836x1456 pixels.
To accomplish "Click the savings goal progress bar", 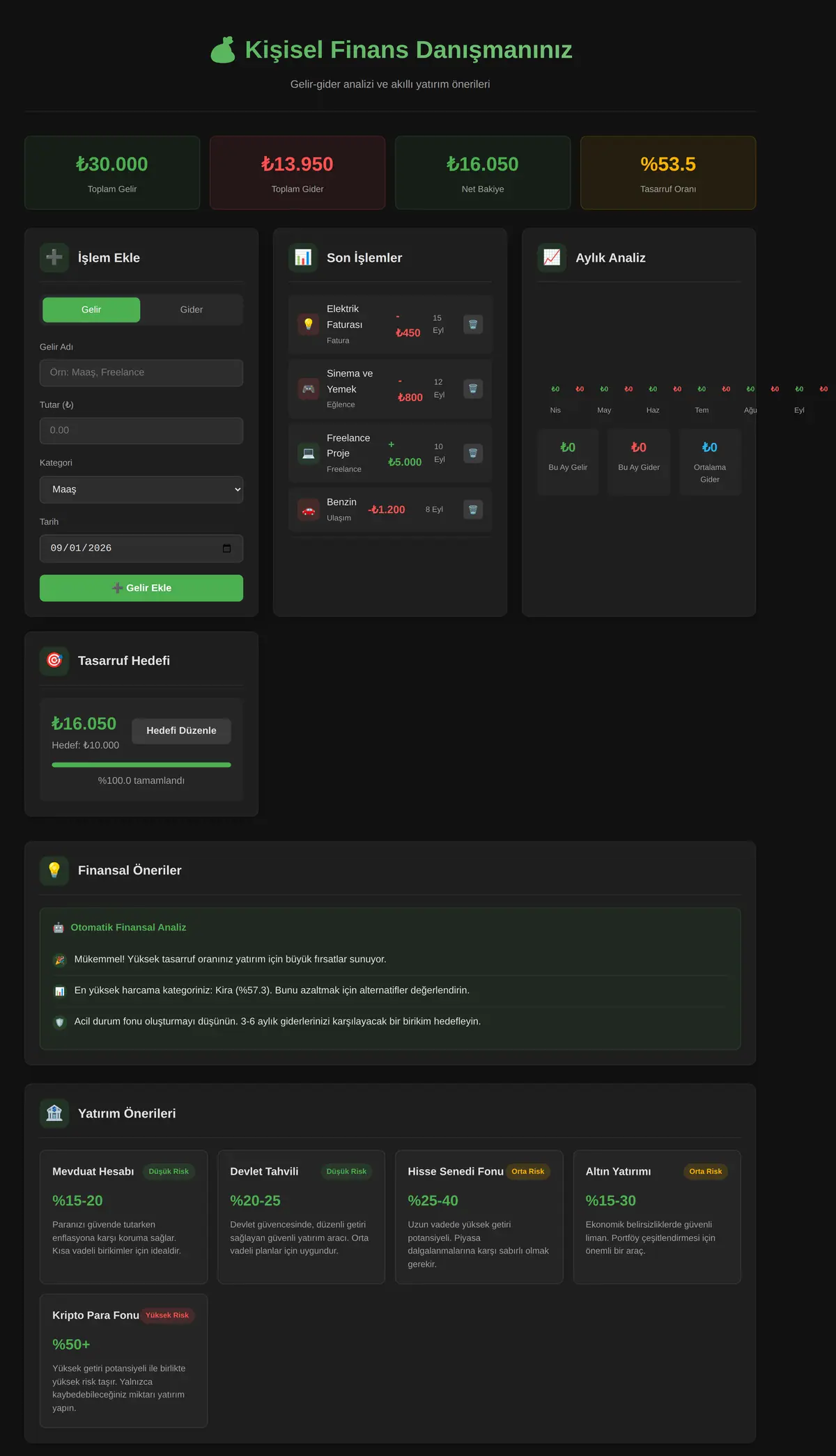I will (141, 765).
